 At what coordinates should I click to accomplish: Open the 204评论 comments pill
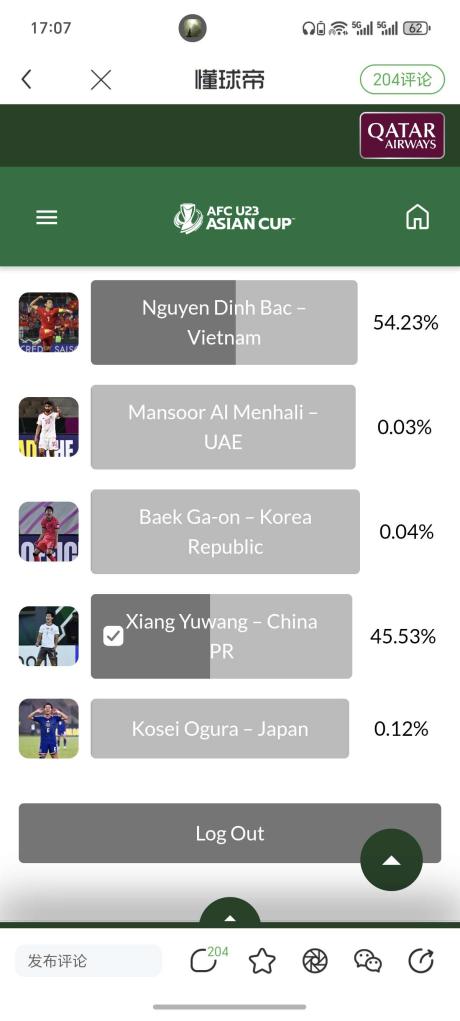pos(402,79)
